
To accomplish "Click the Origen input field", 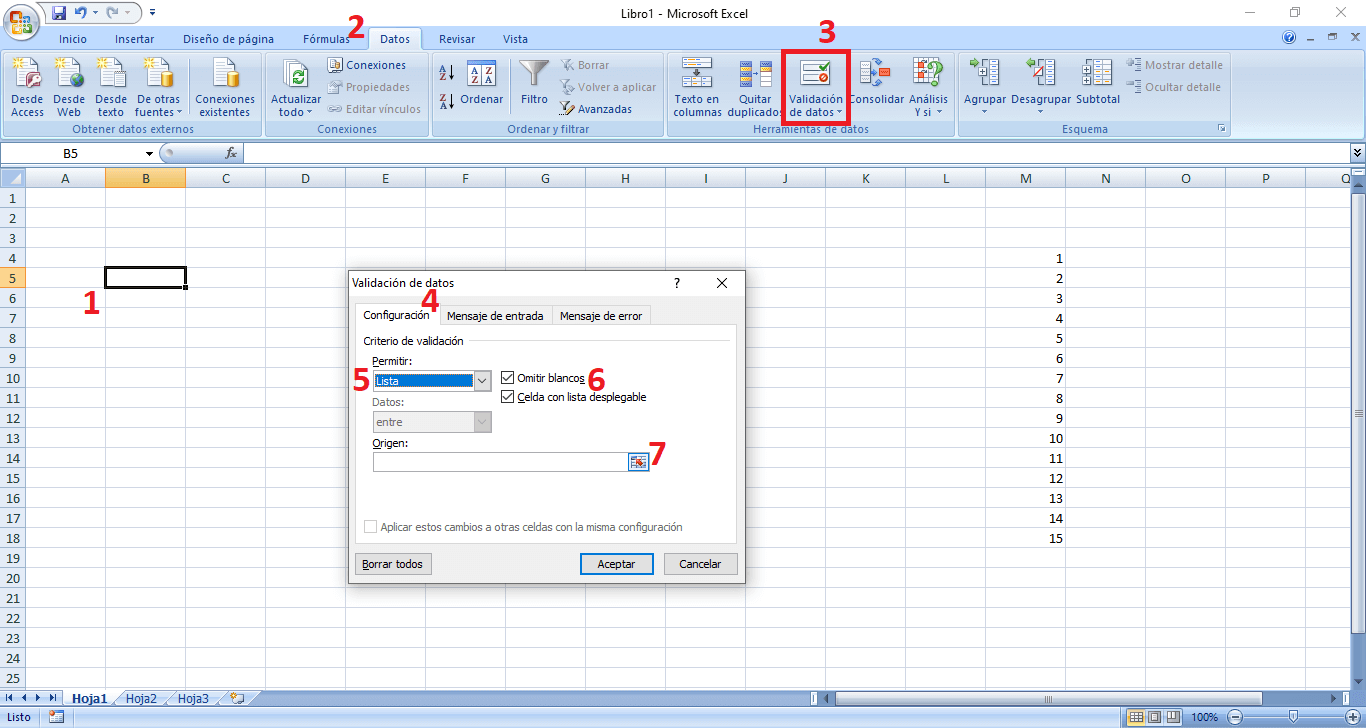I will click(500, 461).
